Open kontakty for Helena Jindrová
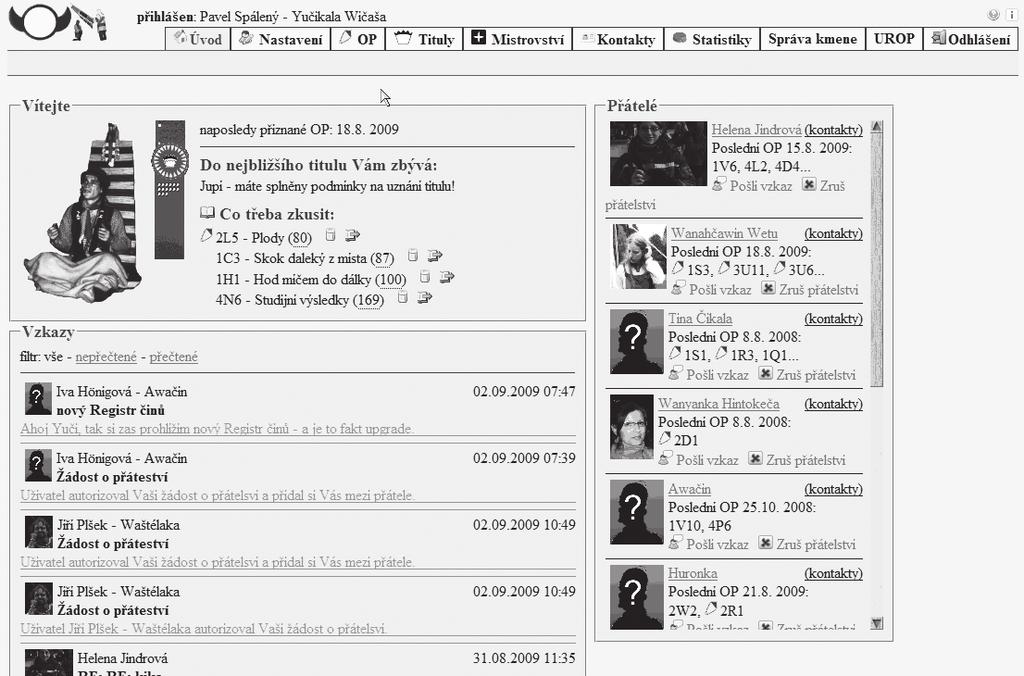Viewport: 1024px width, 676px height. (833, 130)
